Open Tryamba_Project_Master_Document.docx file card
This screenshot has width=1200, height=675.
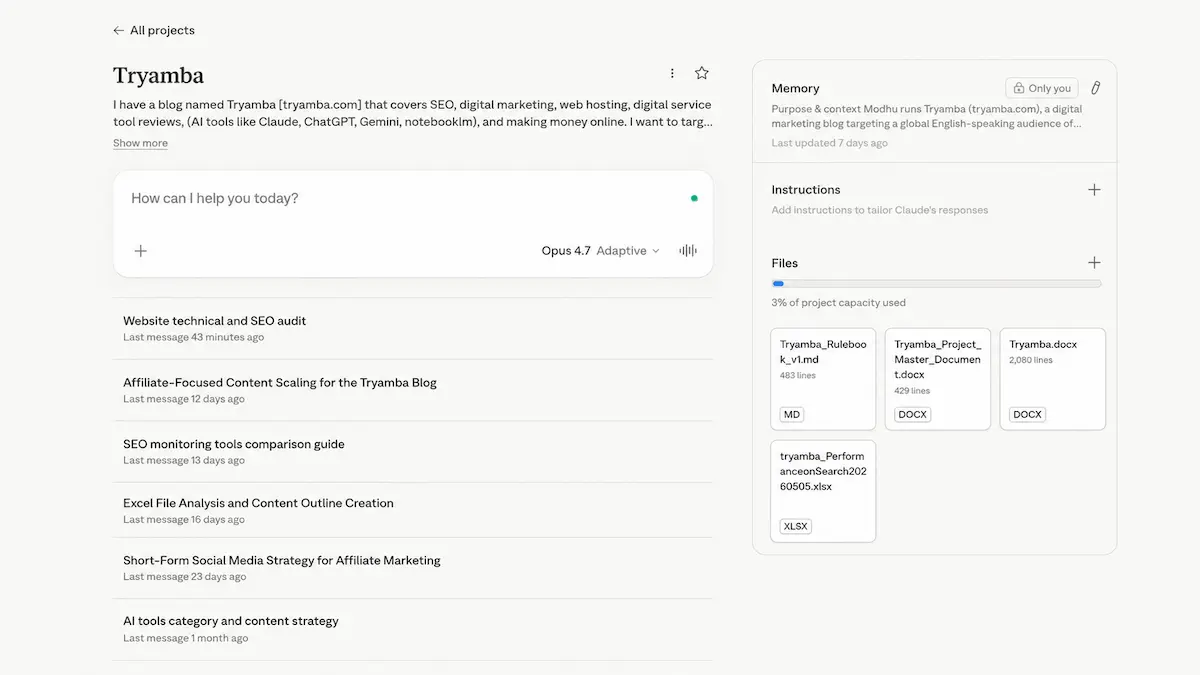938,379
